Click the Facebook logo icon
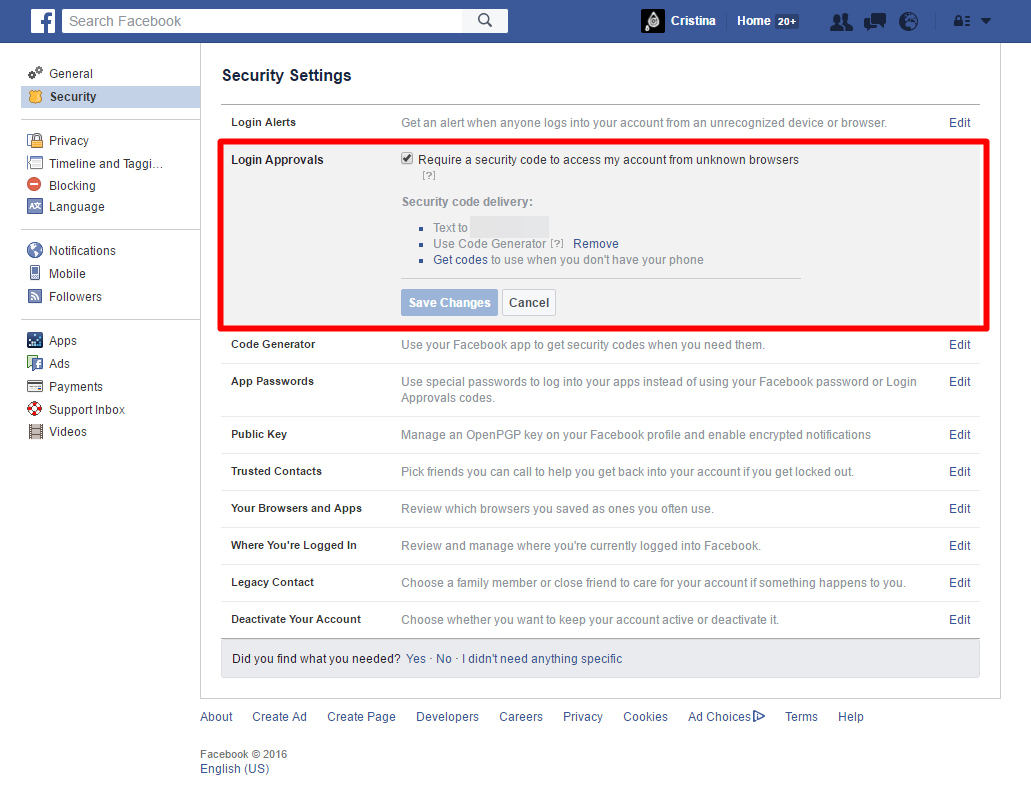 pos(43,21)
